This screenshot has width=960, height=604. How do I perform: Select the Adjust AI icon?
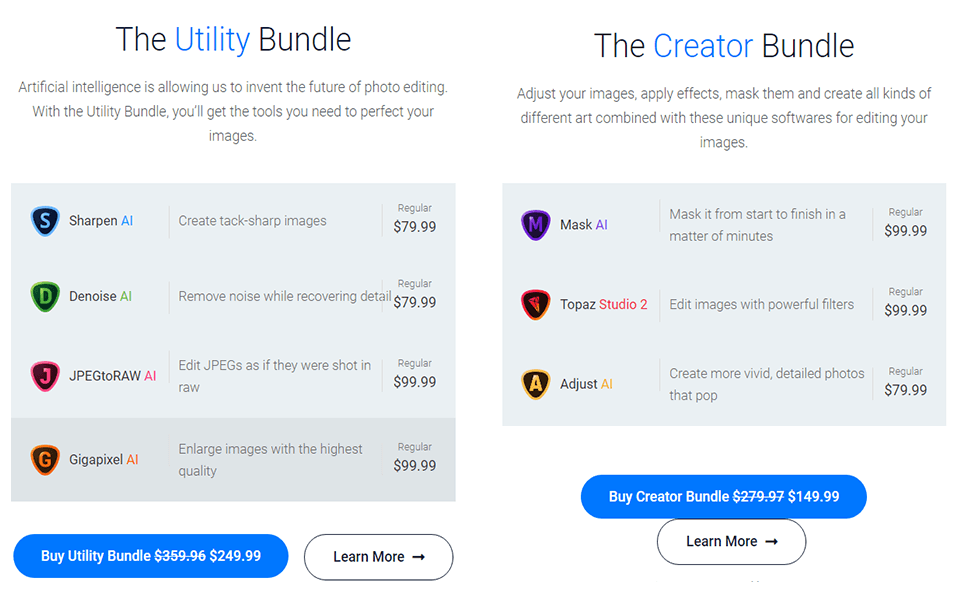535,383
